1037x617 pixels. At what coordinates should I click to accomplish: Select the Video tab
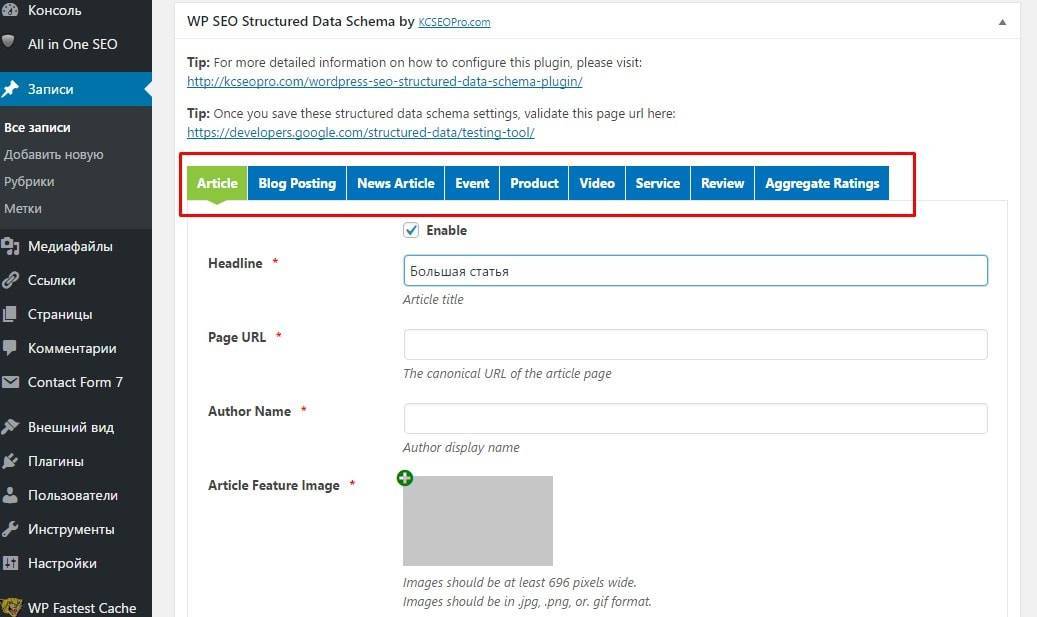[597, 183]
